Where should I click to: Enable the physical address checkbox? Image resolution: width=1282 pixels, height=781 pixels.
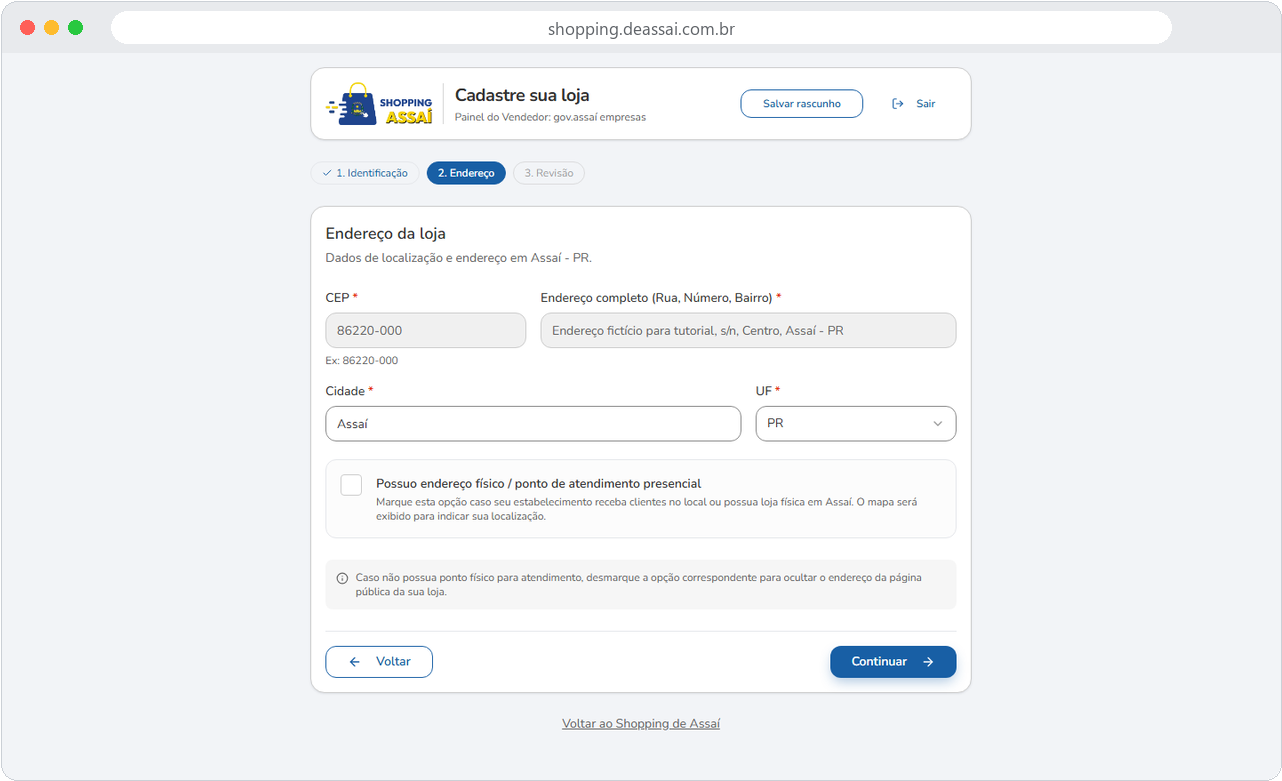coord(351,485)
